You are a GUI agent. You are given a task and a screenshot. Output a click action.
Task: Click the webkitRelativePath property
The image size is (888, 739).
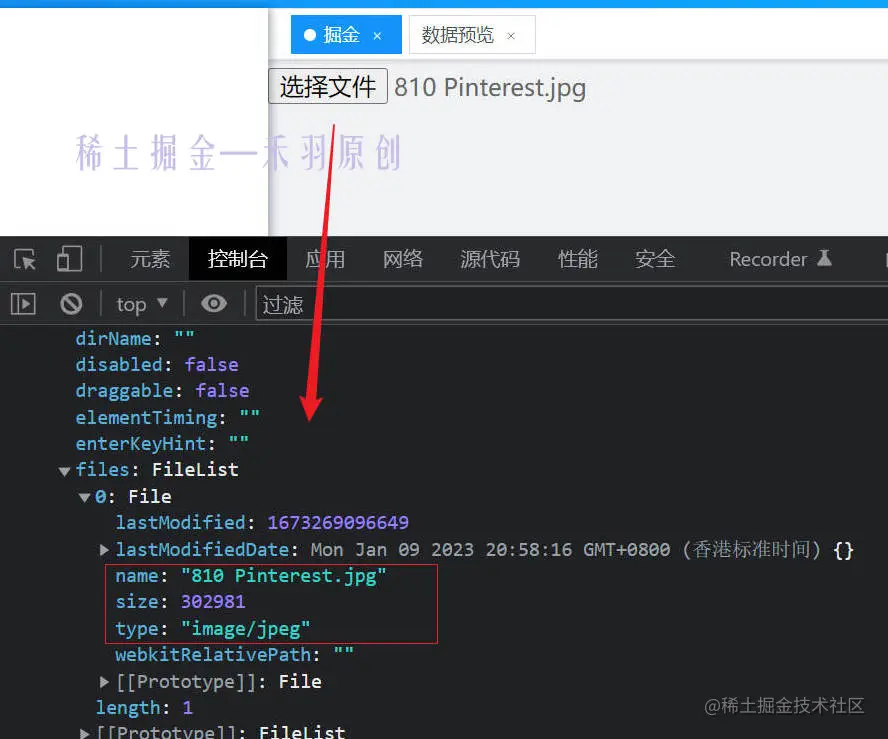235,655
